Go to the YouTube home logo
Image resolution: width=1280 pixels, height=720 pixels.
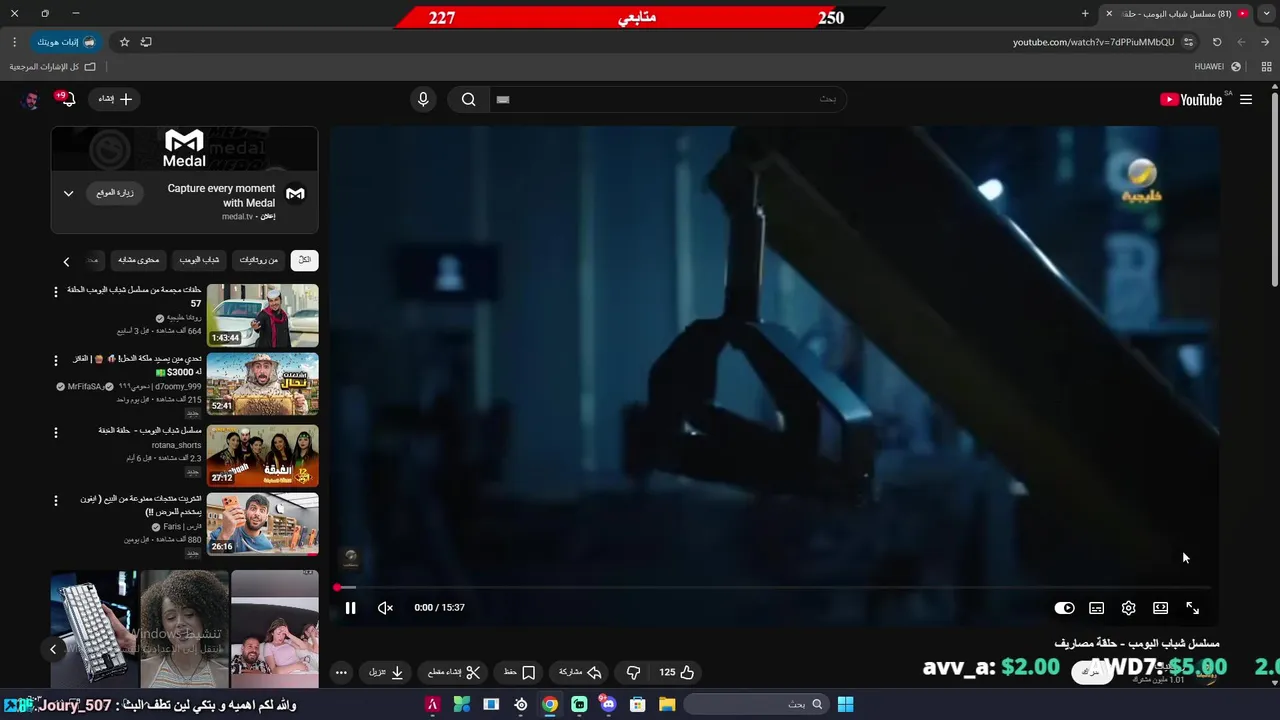point(1191,99)
